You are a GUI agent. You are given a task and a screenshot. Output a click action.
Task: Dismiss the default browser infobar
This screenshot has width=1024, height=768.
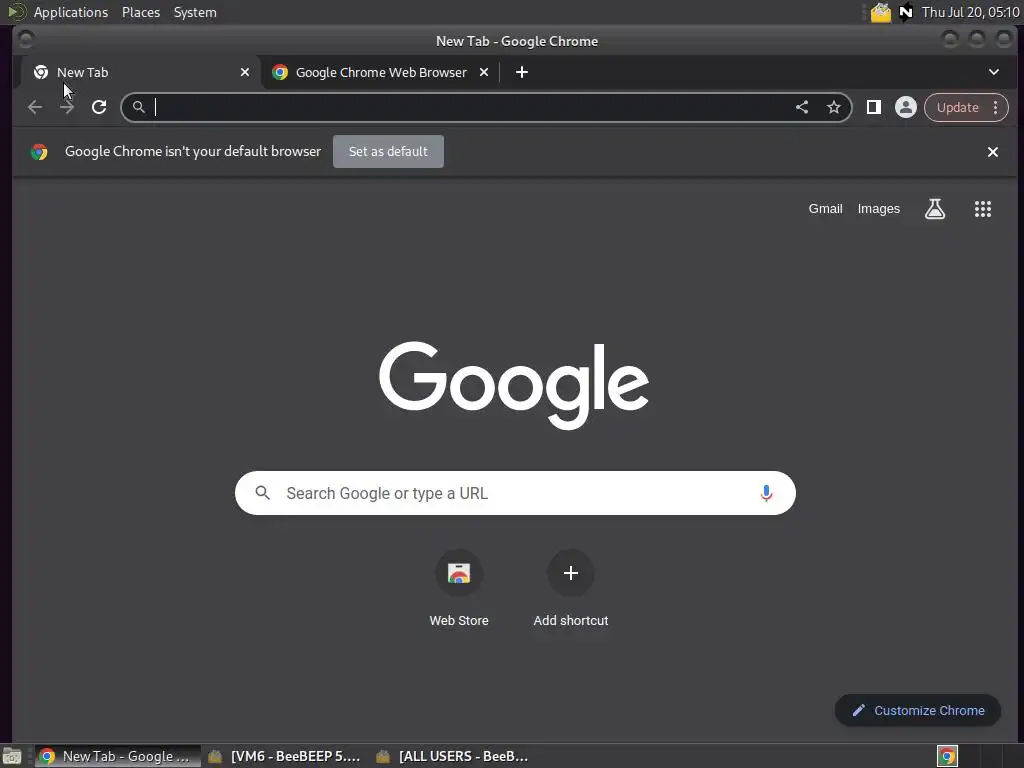pos(993,152)
